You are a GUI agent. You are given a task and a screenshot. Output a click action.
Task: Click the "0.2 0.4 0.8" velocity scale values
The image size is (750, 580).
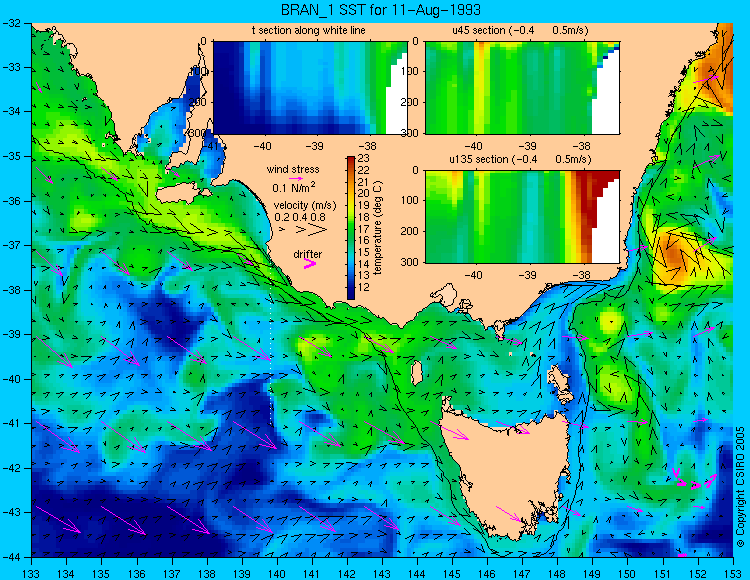(x=300, y=217)
